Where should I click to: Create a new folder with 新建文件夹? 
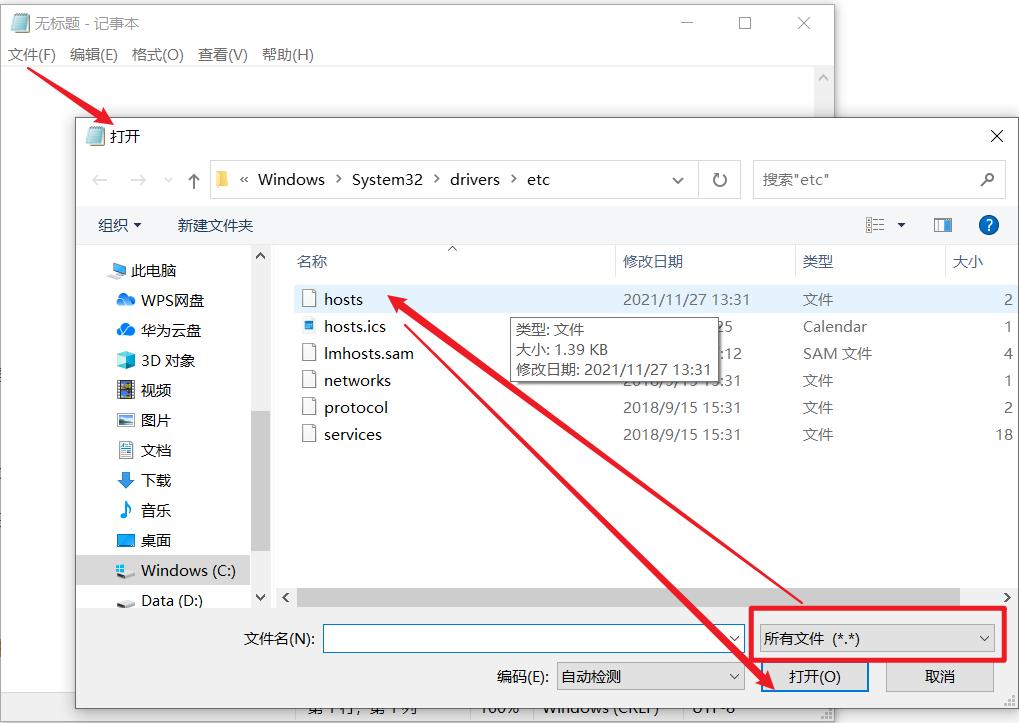pos(214,224)
